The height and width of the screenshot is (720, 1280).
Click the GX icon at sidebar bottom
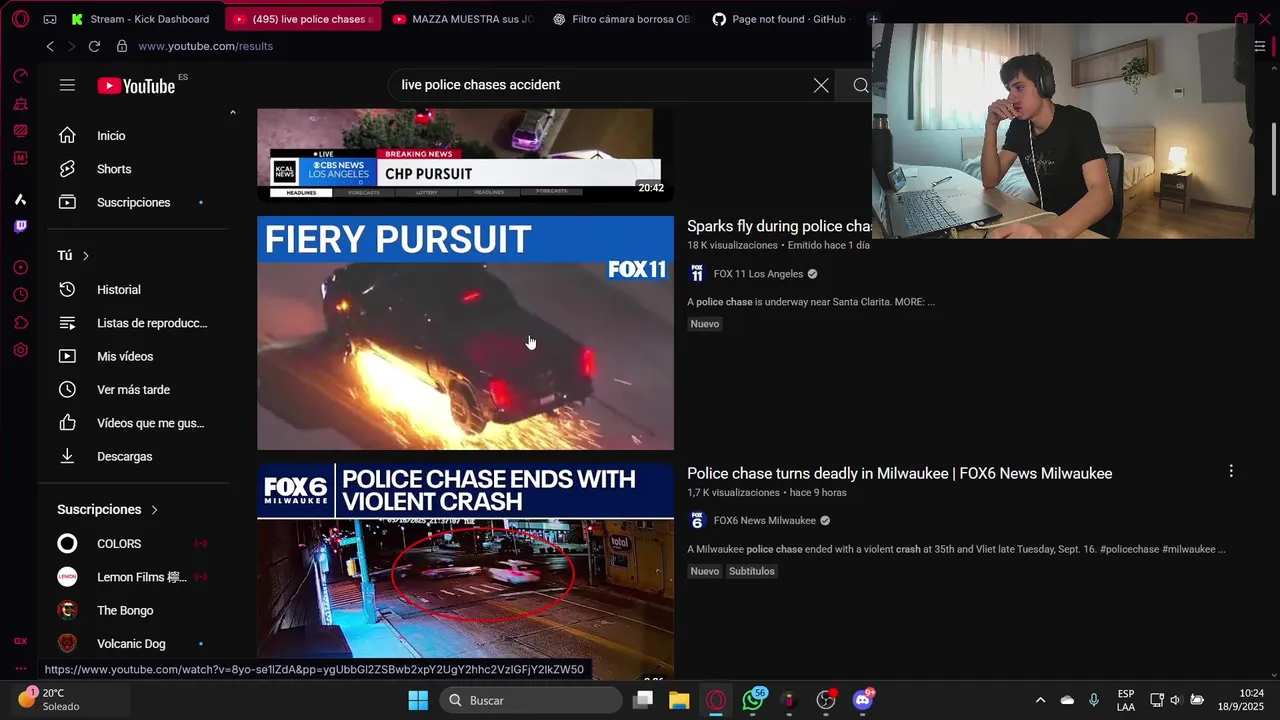tap(20, 641)
